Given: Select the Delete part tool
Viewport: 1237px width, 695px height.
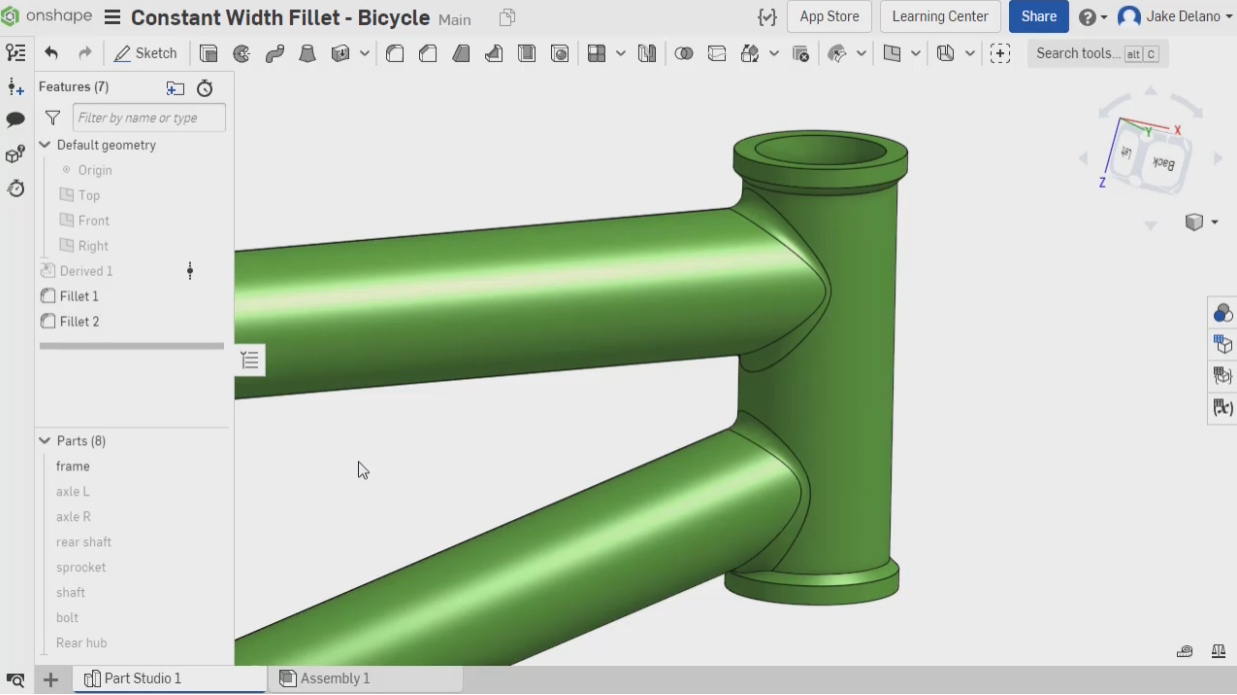Looking at the screenshot, I should pyautogui.click(x=800, y=54).
